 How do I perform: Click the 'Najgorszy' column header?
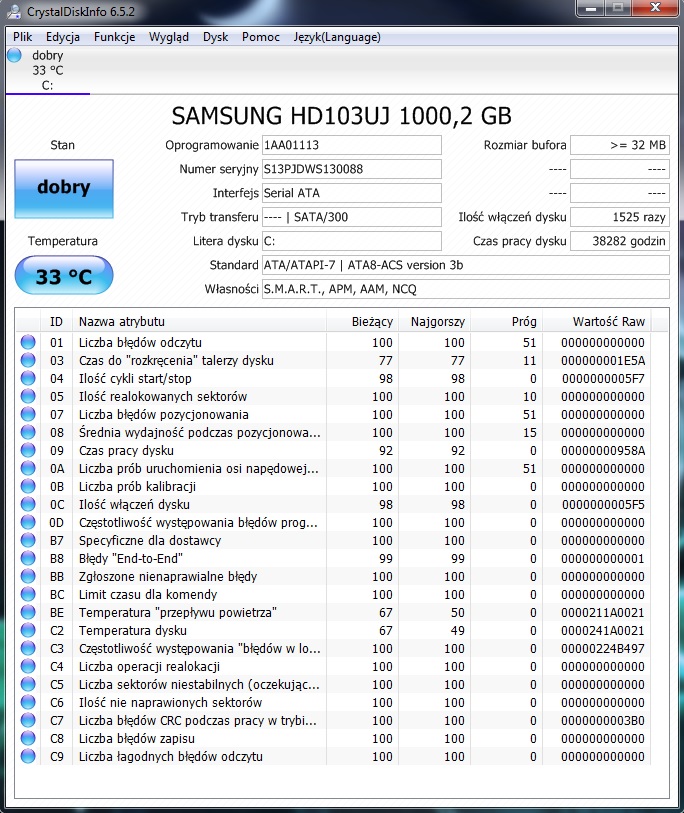(x=434, y=321)
